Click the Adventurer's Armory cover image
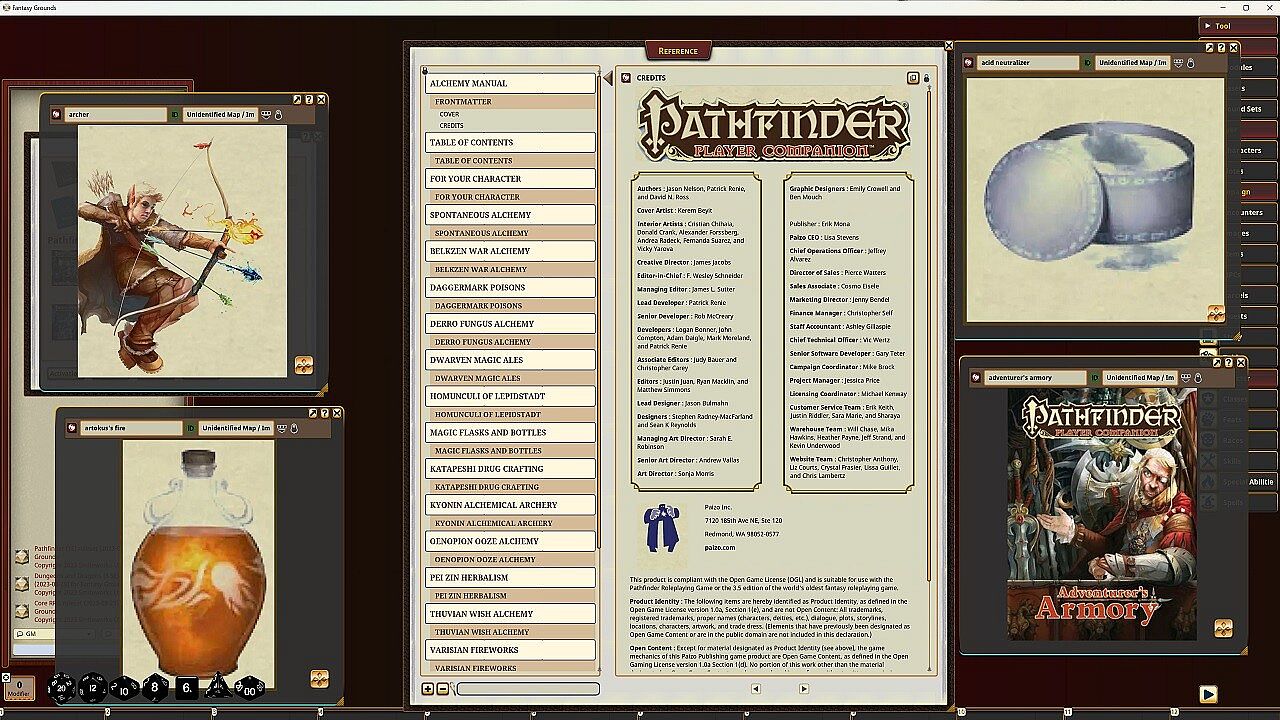1280x720 pixels. pyautogui.click(x=1102, y=514)
